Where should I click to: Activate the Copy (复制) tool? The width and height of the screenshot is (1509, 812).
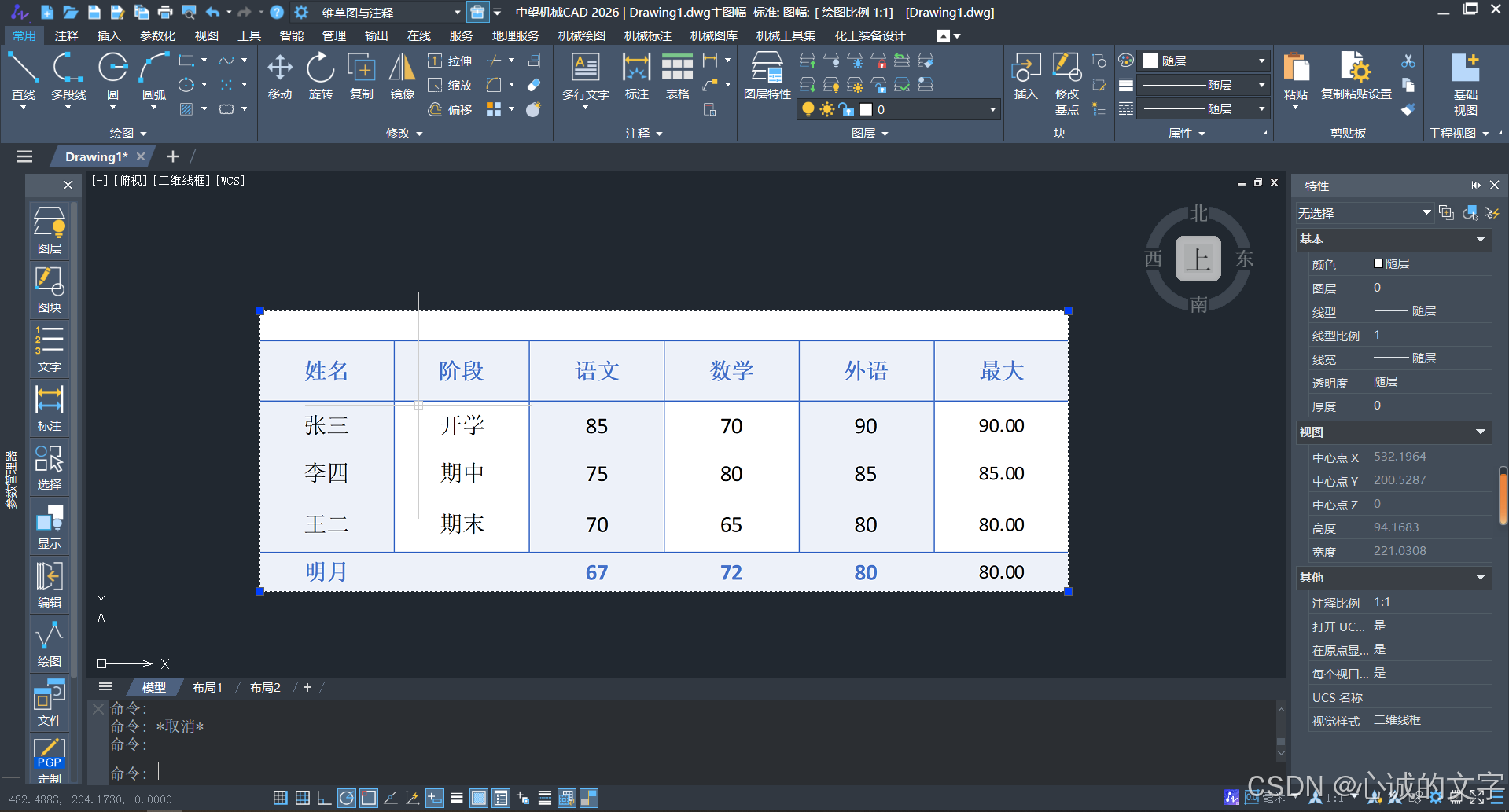click(362, 77)
